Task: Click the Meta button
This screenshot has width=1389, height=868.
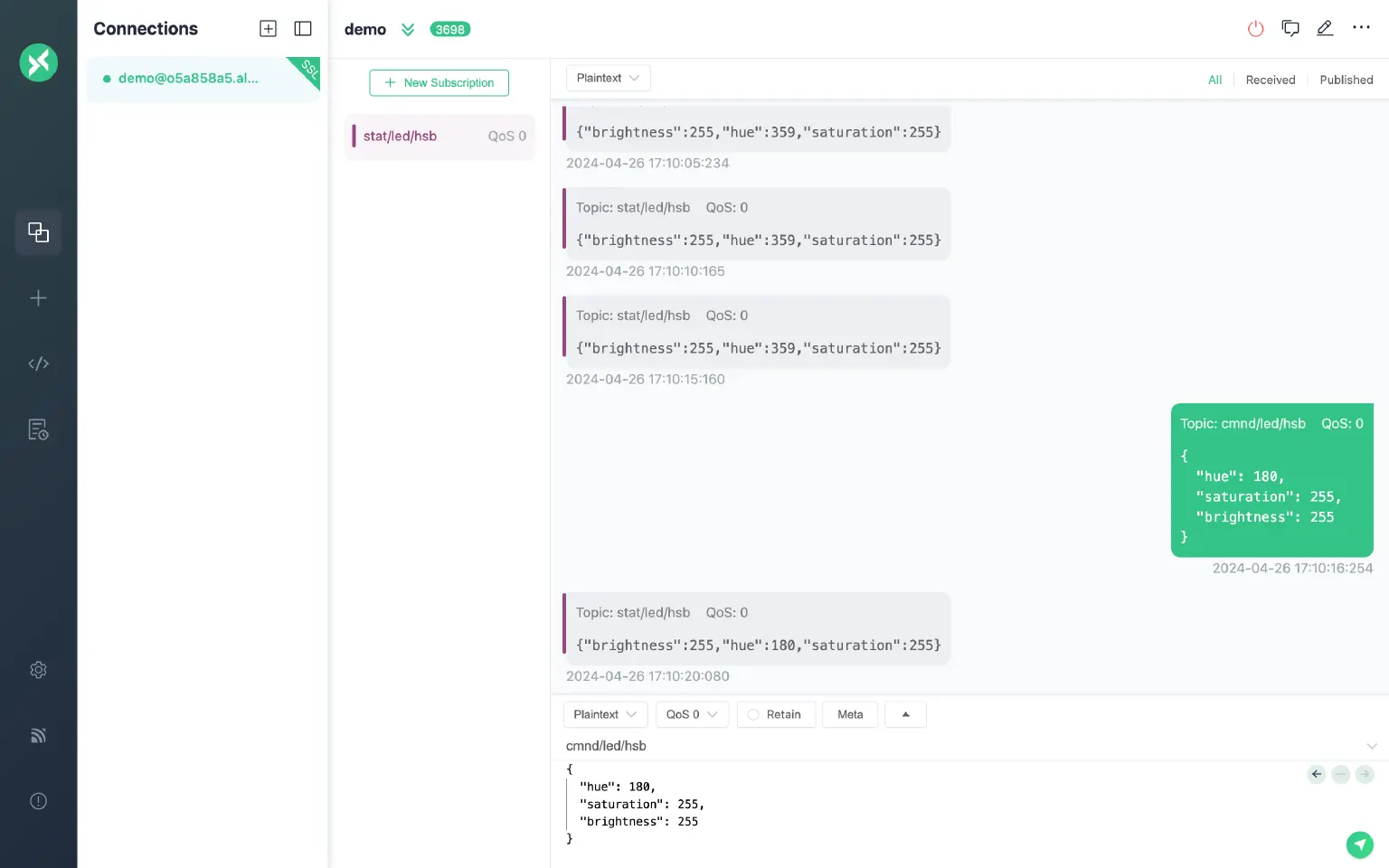Action: pyautogui.click(x=849, y=714)
